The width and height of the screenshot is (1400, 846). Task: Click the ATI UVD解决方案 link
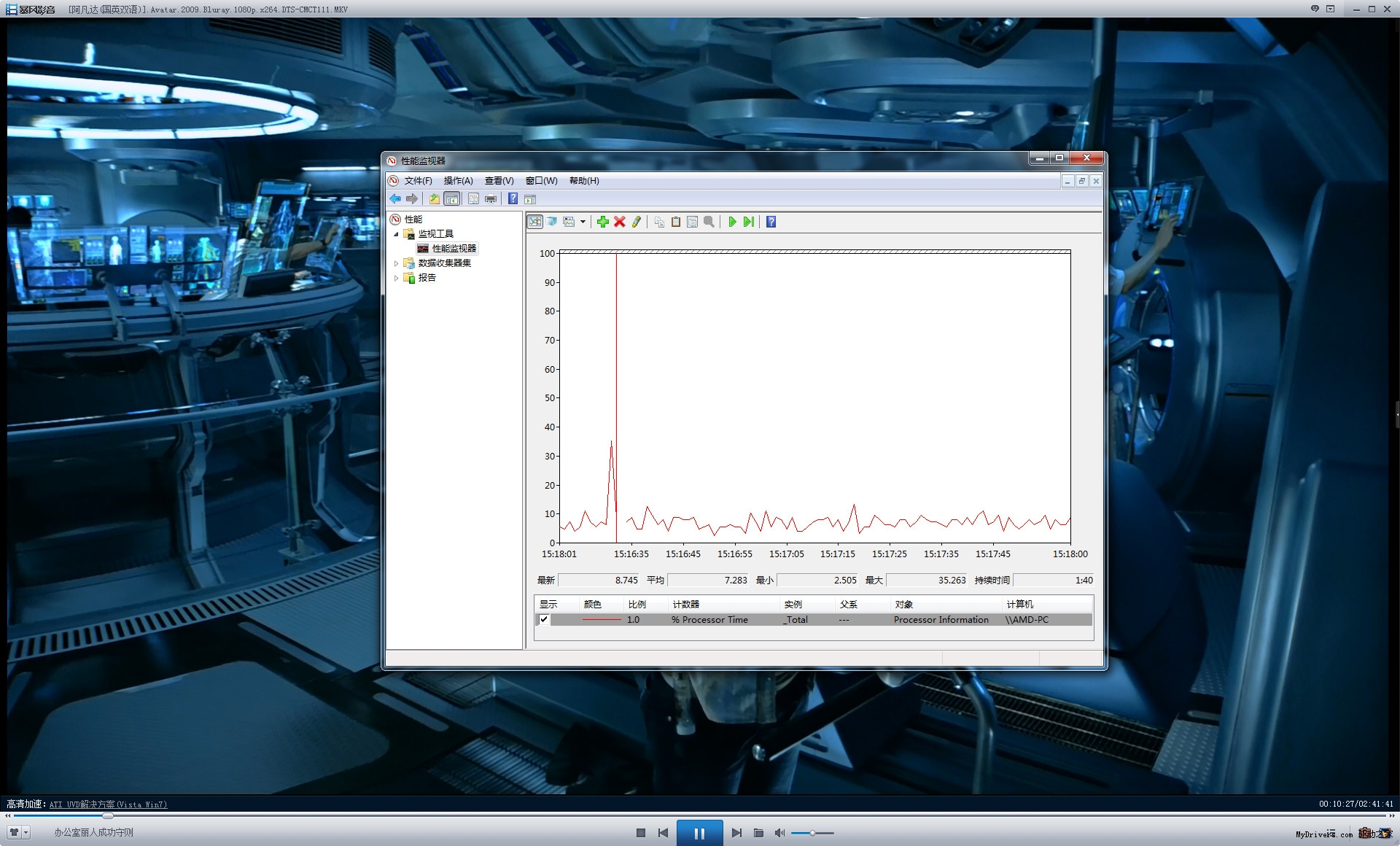coord(108,804)
